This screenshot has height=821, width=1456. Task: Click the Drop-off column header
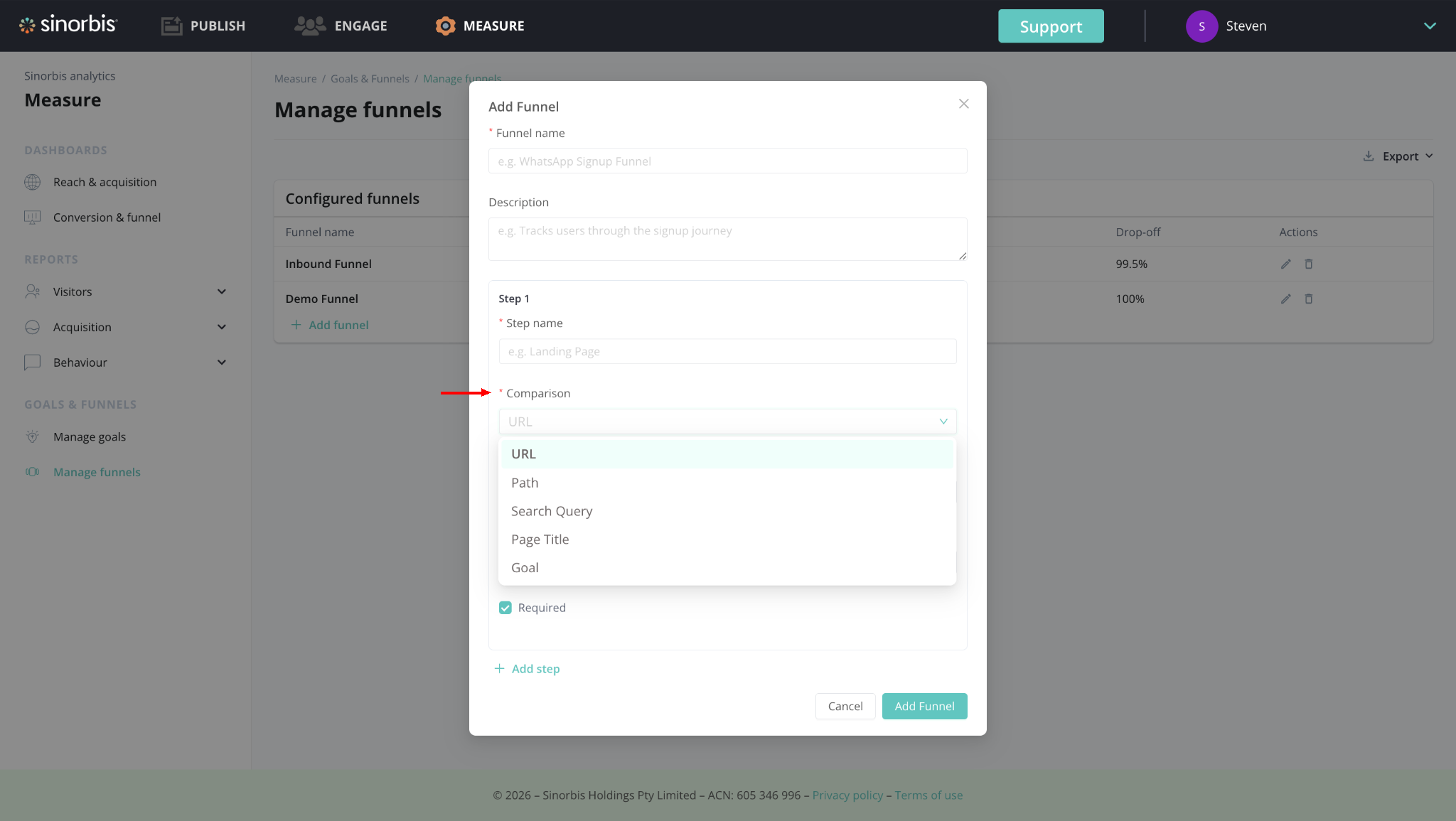click(x=1137, y=232)
